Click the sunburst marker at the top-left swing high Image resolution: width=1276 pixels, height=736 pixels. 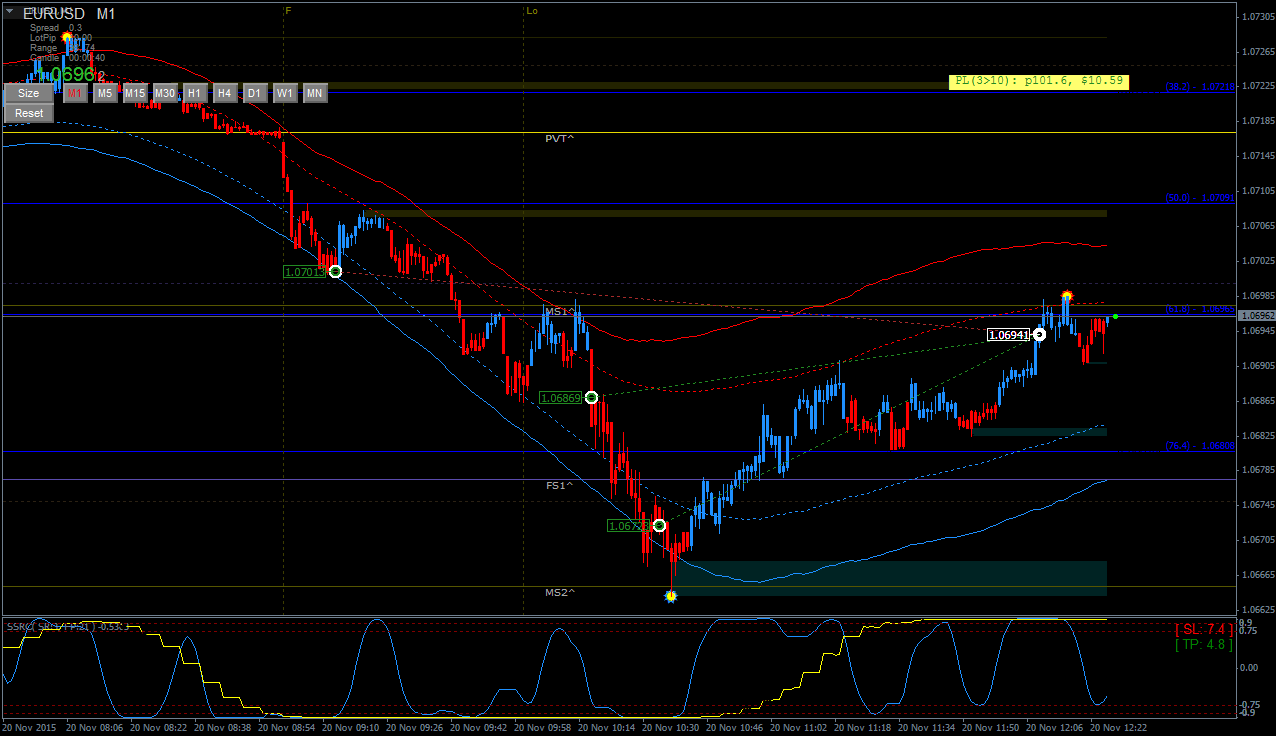pyautogui.click(x=68, y=37)
